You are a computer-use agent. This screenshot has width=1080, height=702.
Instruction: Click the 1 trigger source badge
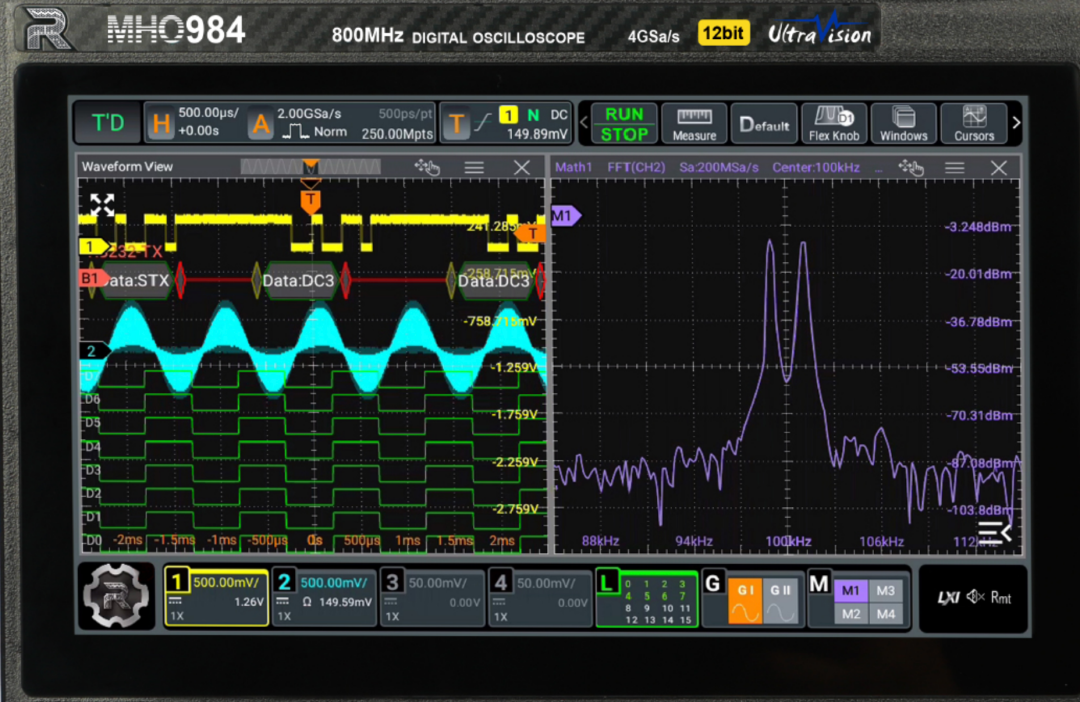(508, 115)
